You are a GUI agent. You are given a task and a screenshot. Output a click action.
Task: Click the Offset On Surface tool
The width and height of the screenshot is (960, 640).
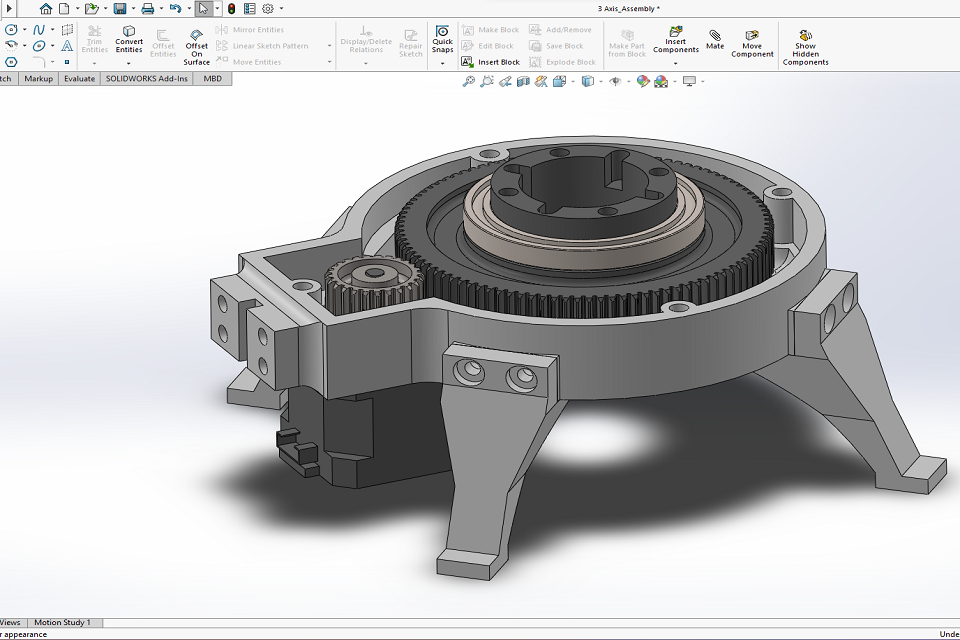pos(197,47)
